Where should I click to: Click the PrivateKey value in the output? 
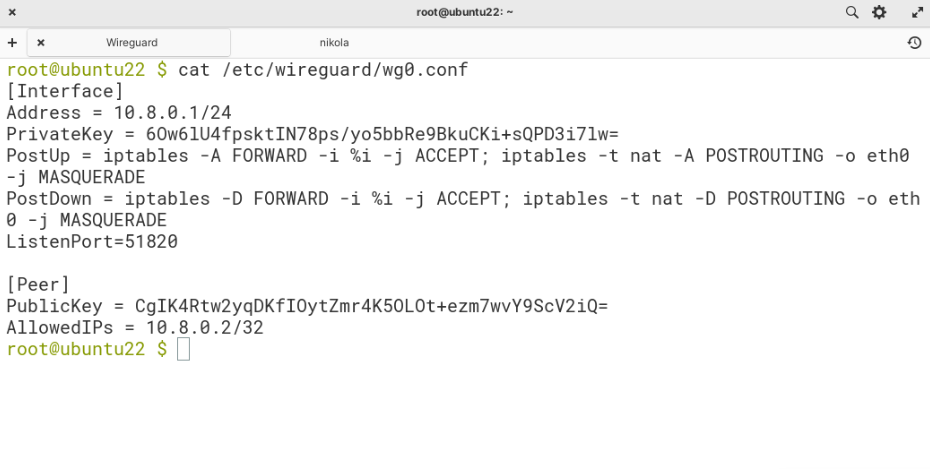click(x=382, y=135)
